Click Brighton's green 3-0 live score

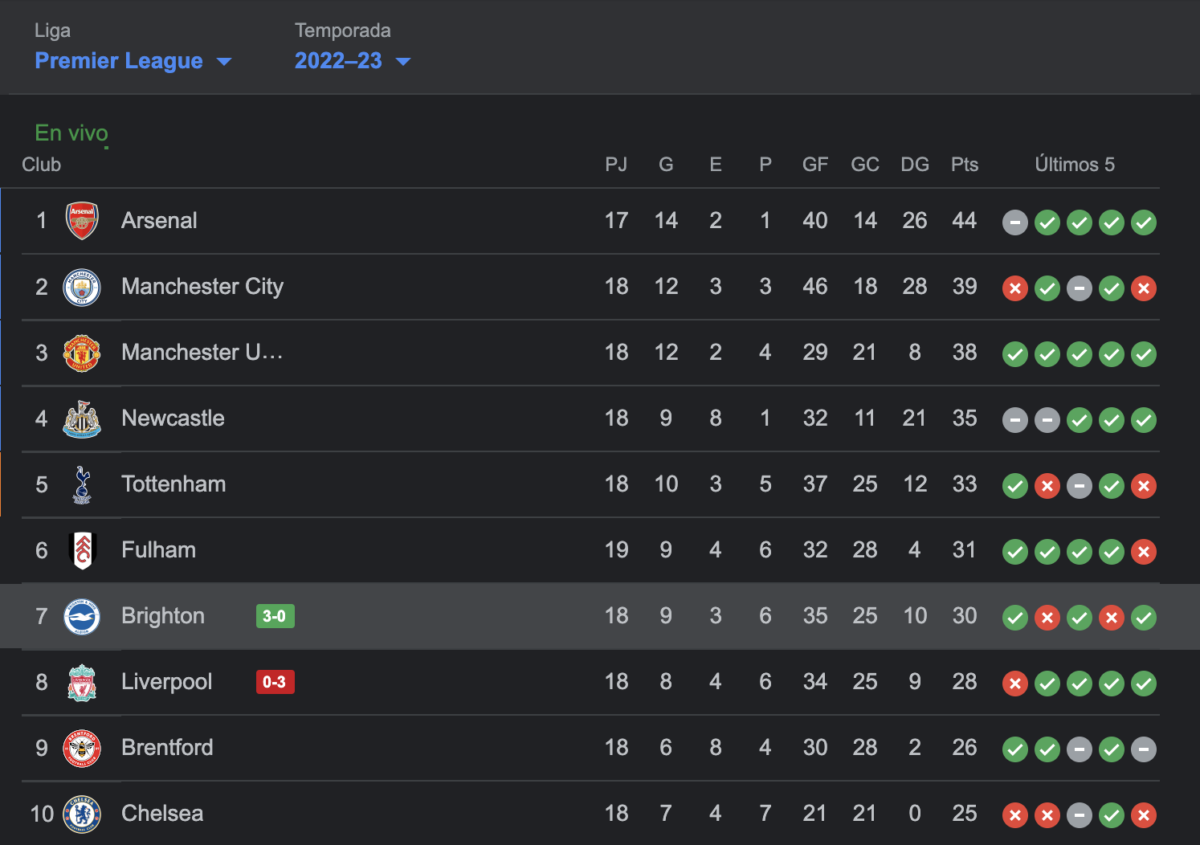point(275,617)
